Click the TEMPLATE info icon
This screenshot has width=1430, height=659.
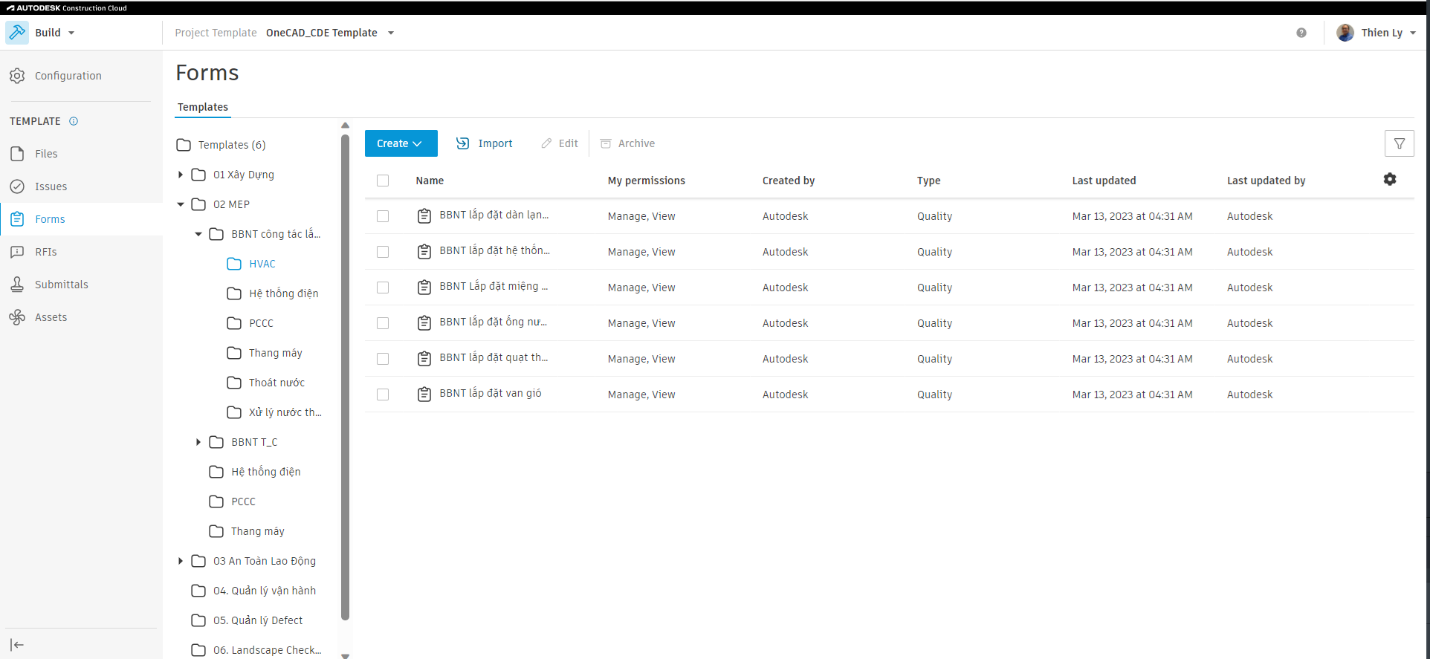pos(74,121)
